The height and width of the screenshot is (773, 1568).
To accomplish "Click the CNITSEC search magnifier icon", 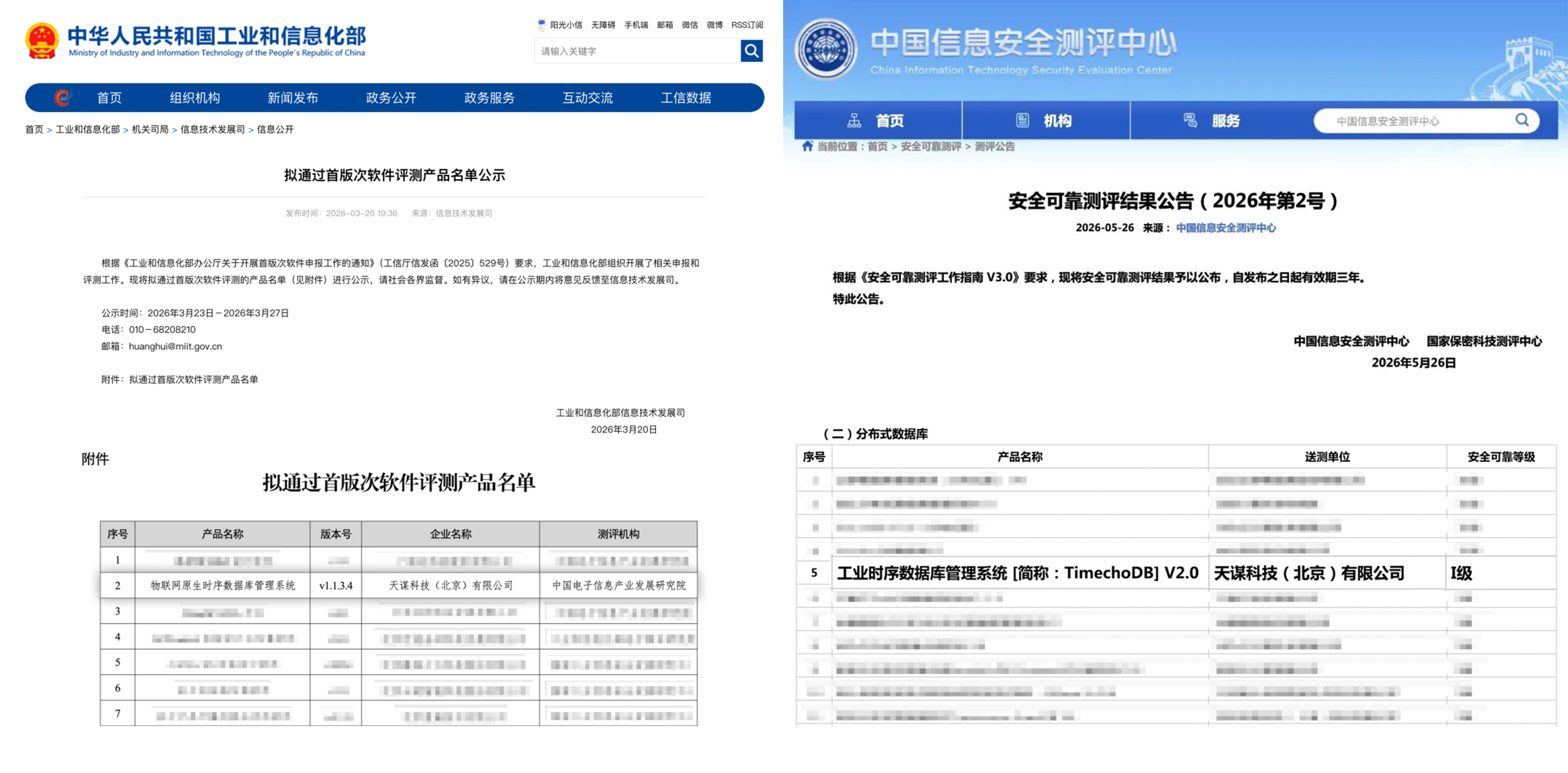I will pyautogui.click(x=1522, y=120).
